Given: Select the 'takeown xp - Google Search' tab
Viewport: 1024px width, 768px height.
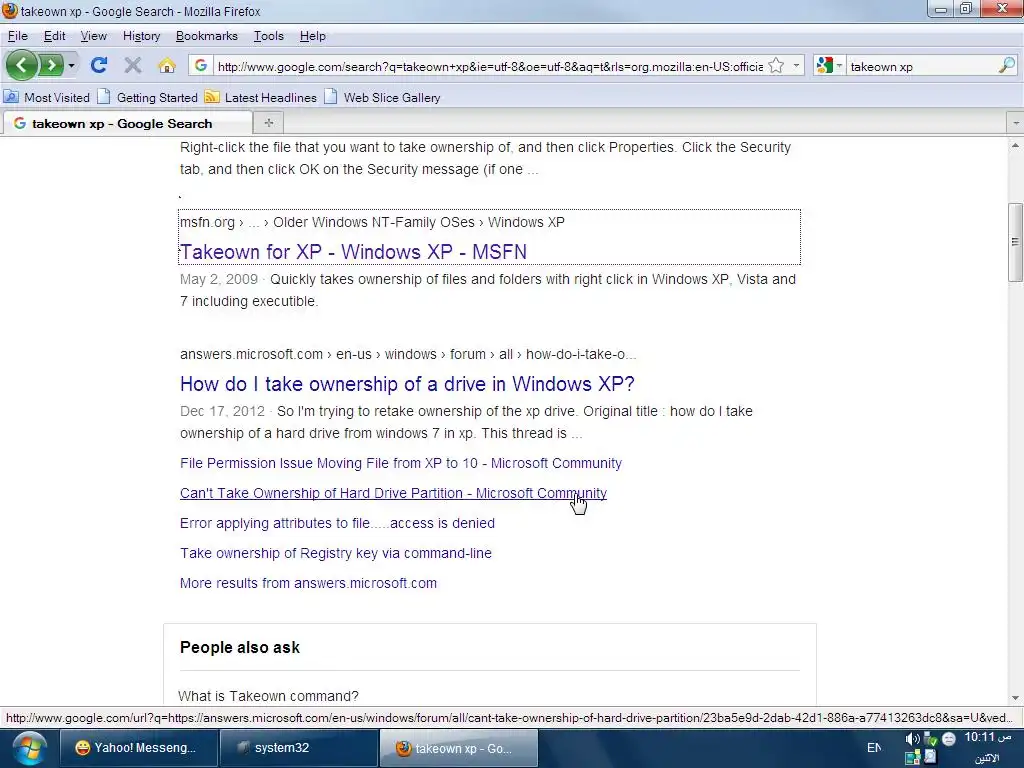Looking at the screenshot, I should click(127, 123).
